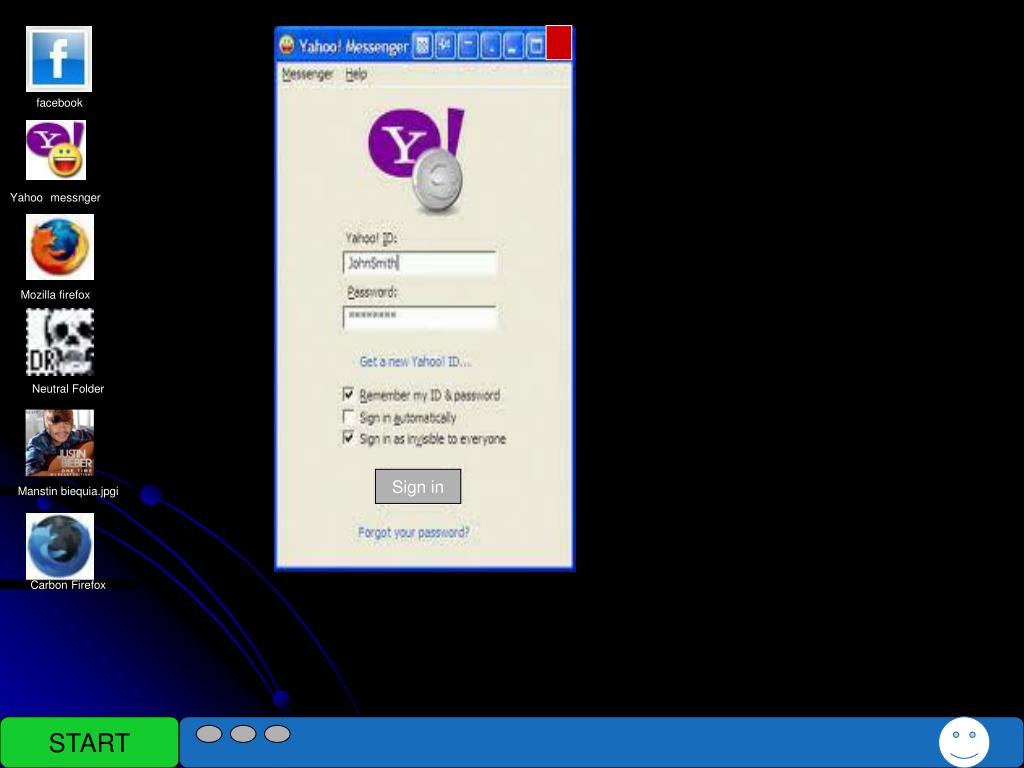Image resolution: width=1024 pixels, height=768 pixels.
Task: Open the Mozilla Firefox desktop icon
Action: (60, 247)
